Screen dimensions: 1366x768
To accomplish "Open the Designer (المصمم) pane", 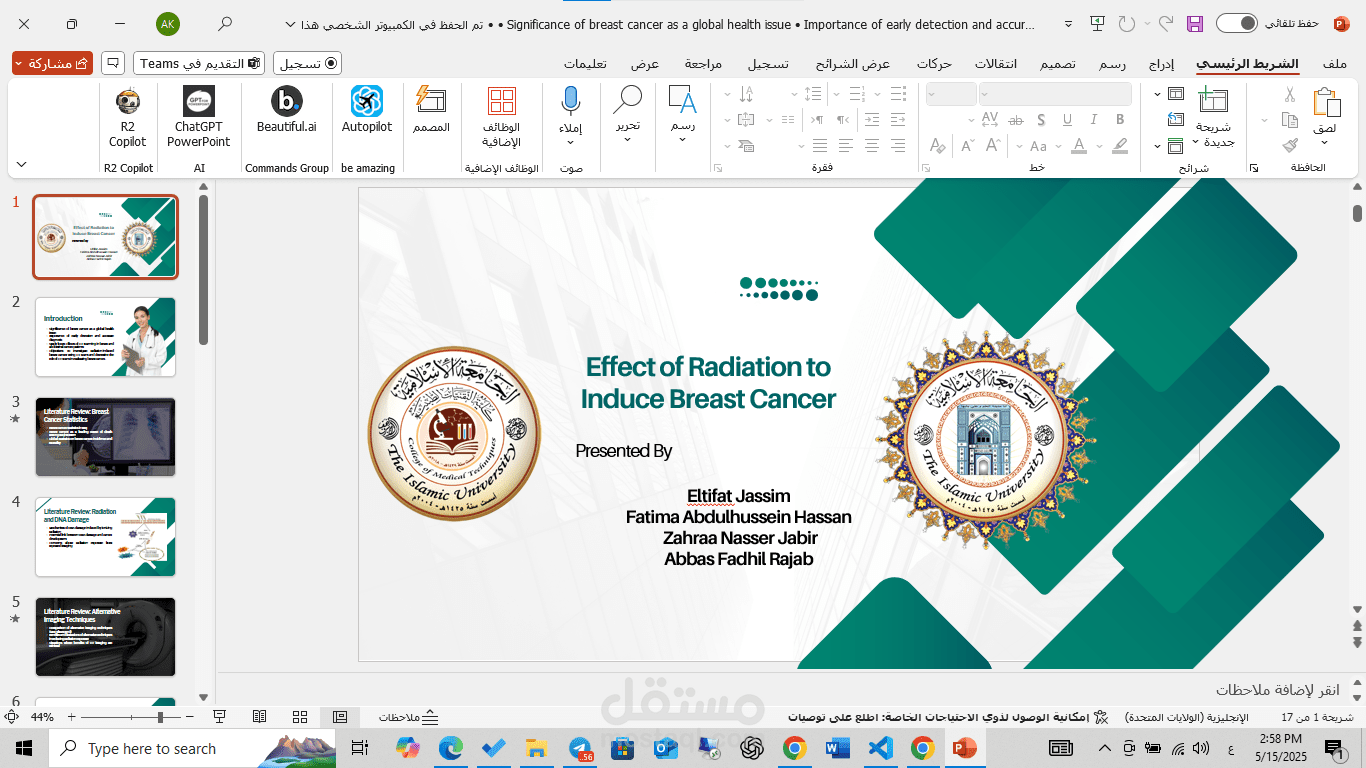I will (431, 111).
